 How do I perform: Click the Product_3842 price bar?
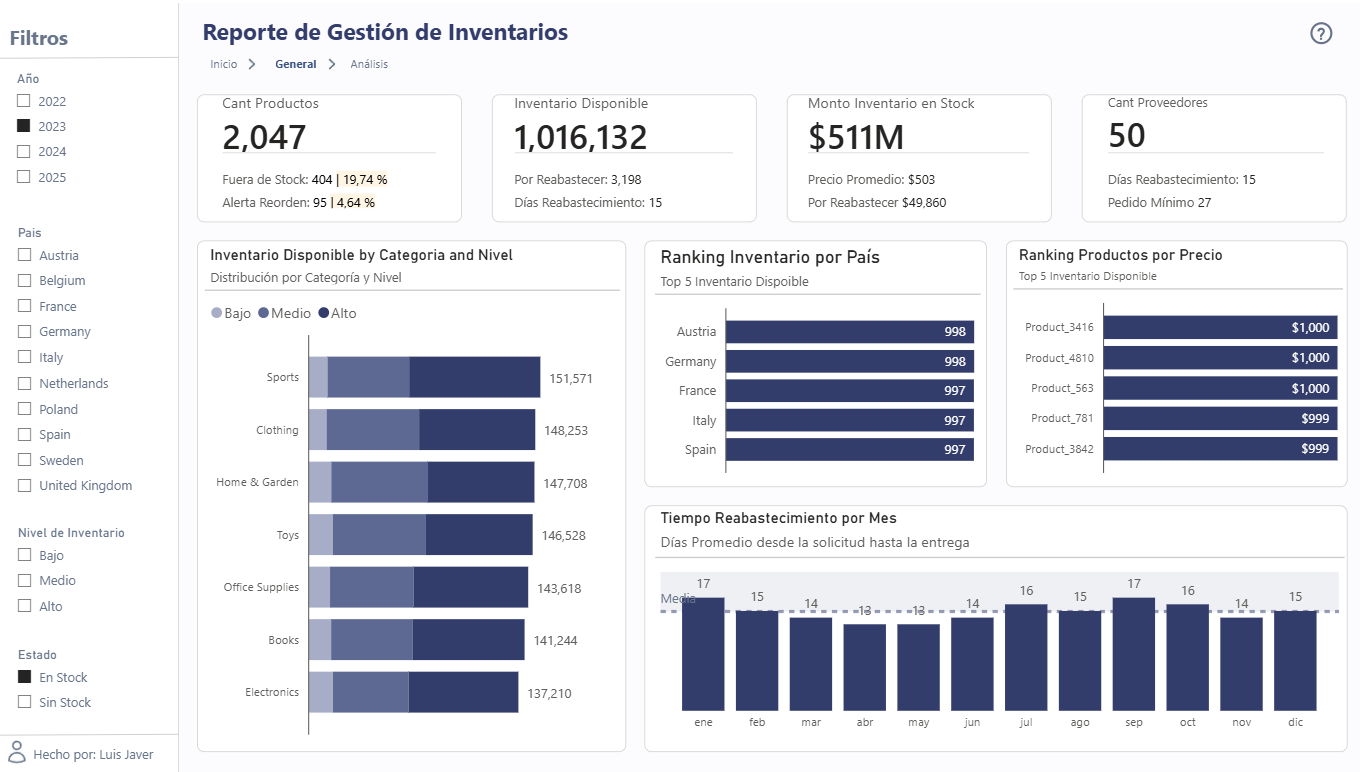(1220, 449)
